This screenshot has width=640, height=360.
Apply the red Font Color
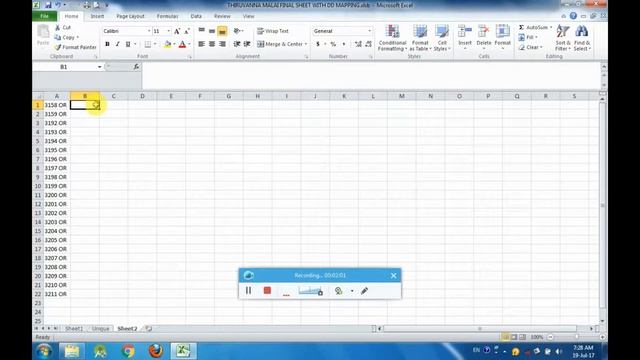click(182, 44)
